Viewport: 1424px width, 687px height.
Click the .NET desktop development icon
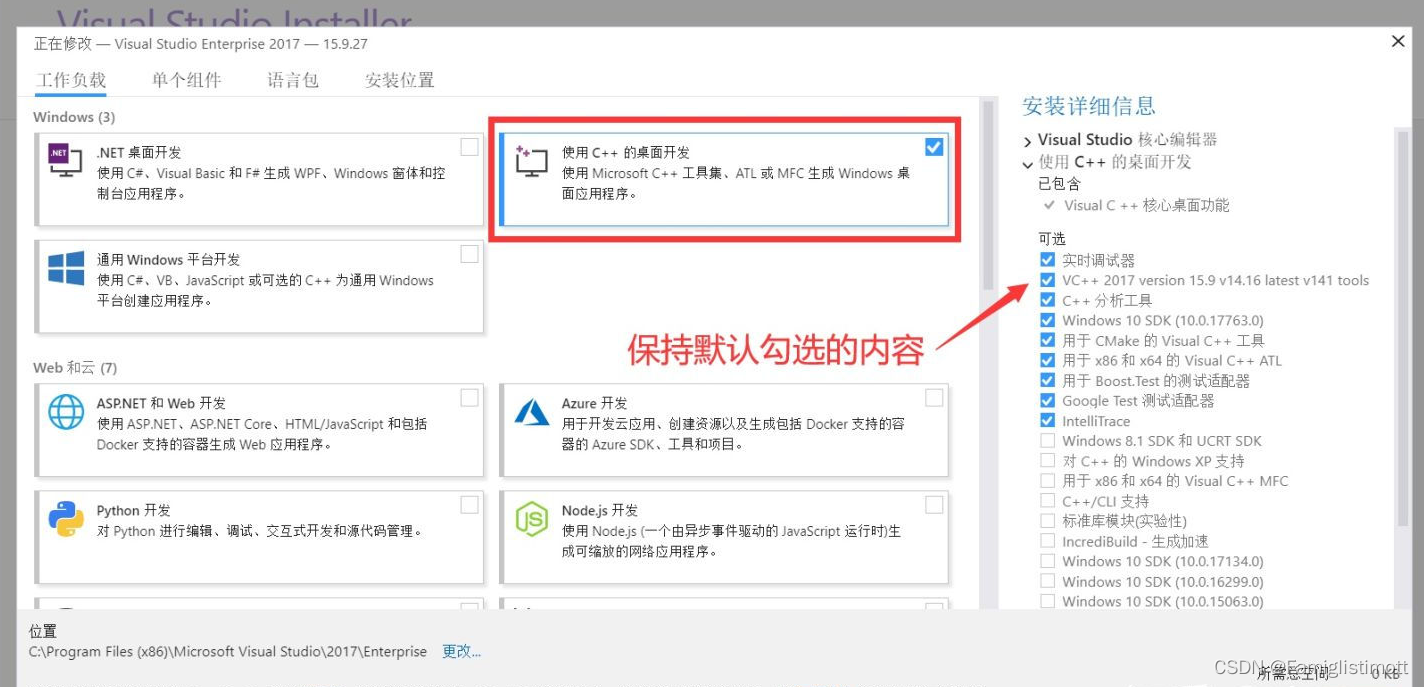(65, 159)
